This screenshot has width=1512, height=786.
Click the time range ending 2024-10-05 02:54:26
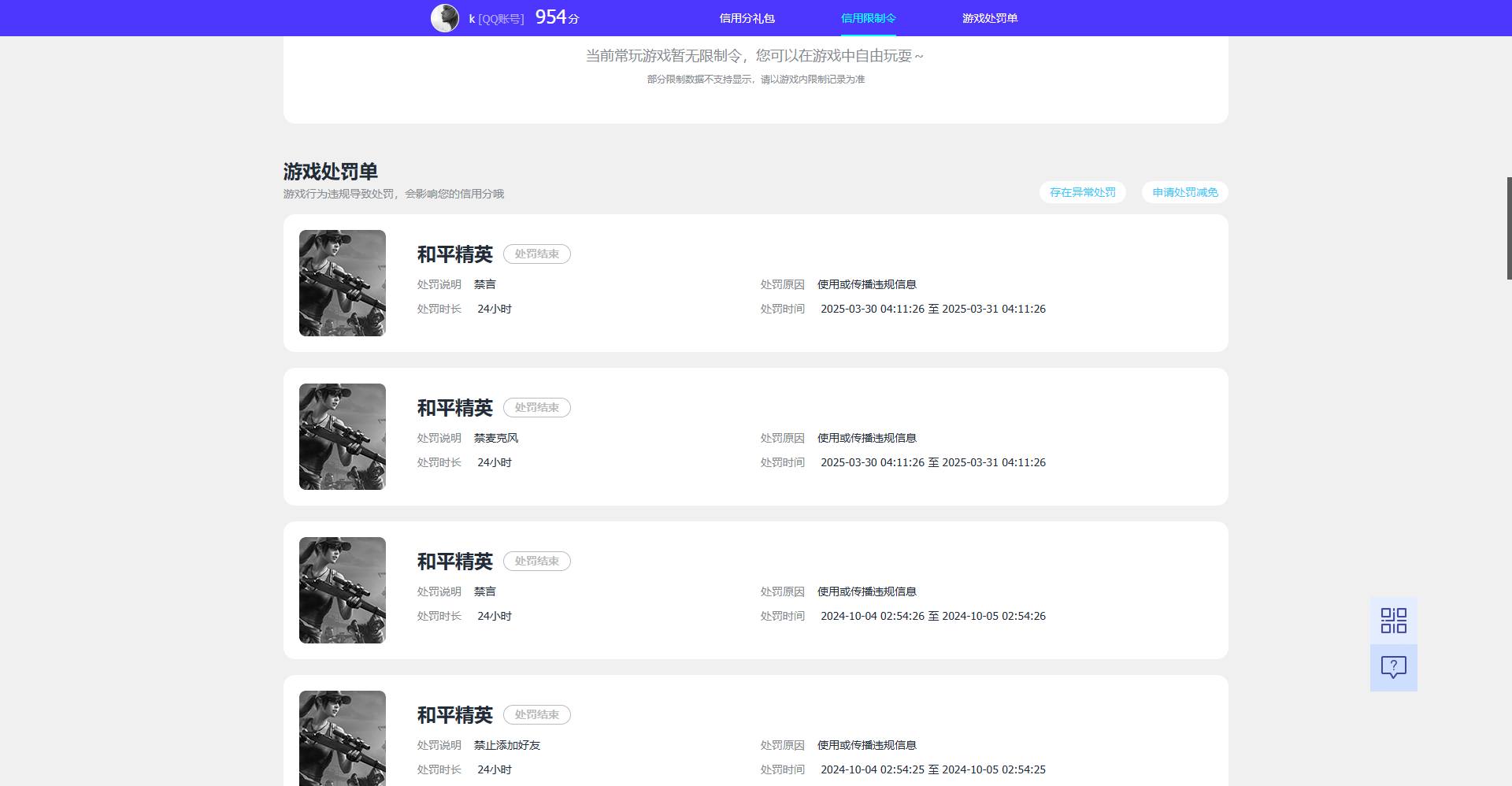(933, 616)
